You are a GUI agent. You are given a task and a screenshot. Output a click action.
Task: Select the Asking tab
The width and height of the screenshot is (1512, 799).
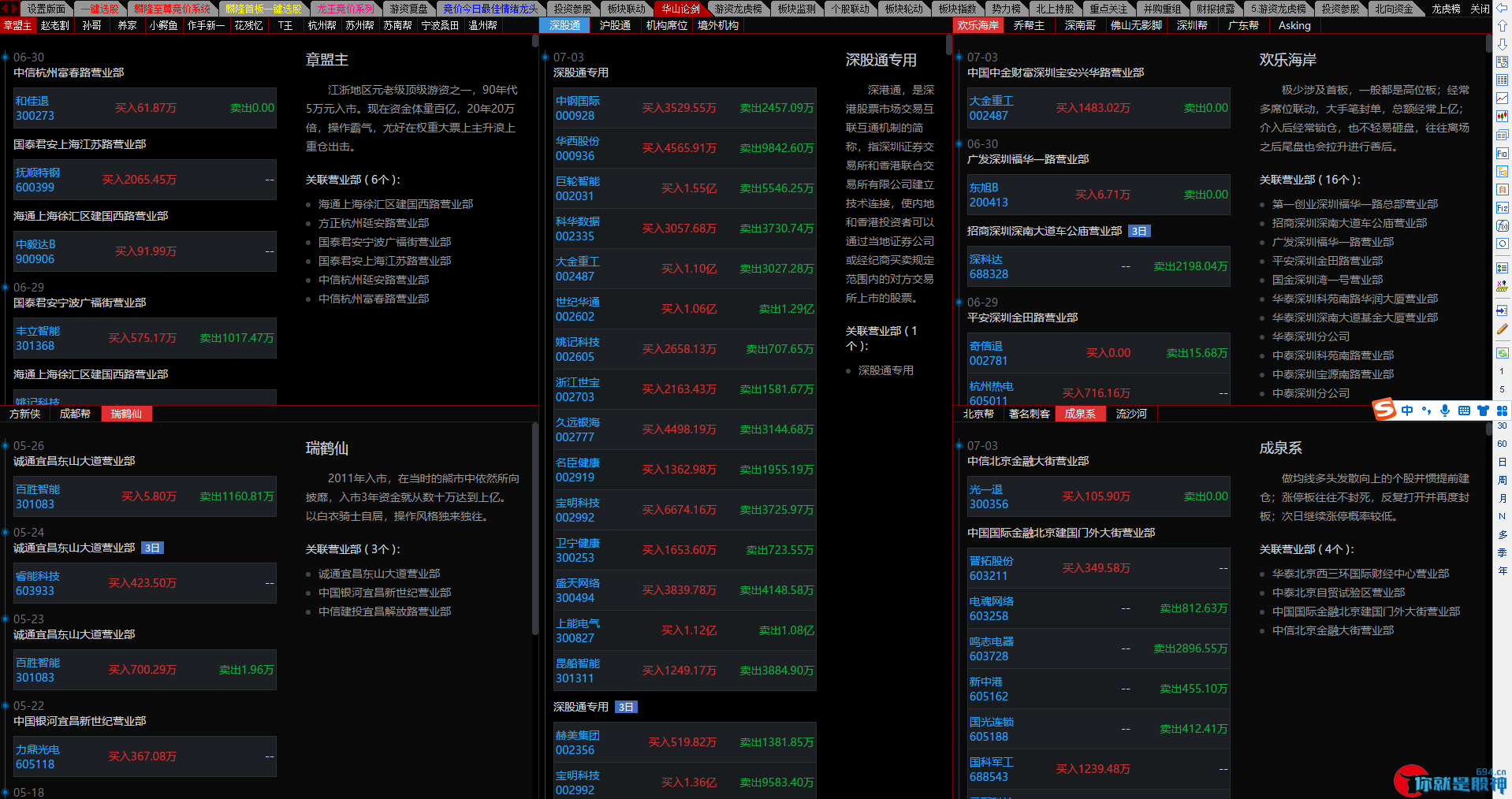click(x=1294, y=25)
